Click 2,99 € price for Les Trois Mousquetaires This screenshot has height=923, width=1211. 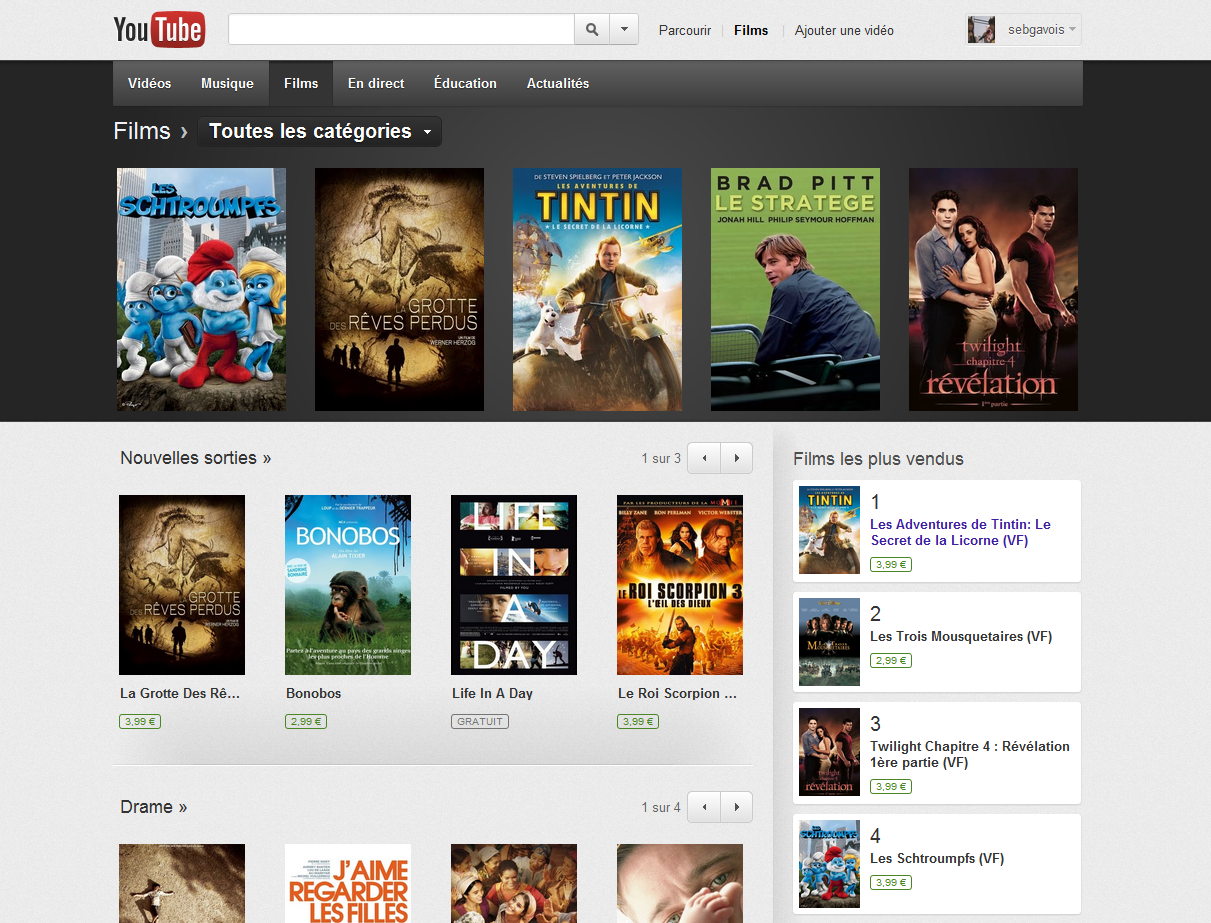(890, 660)
